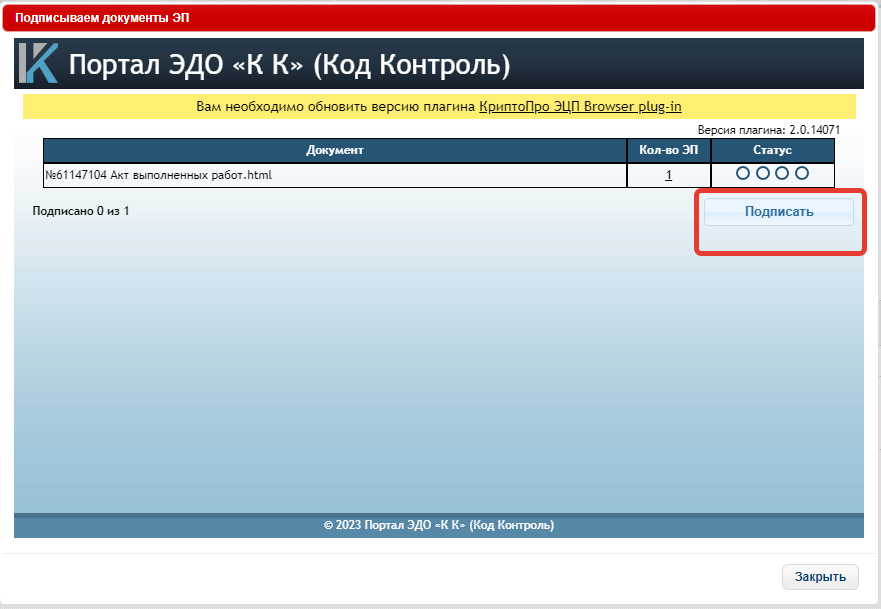Open the КриптоПро ЭЦП Browser plug-in link
Viewport: 881px width, 609px height.
(x=580, y=106)
